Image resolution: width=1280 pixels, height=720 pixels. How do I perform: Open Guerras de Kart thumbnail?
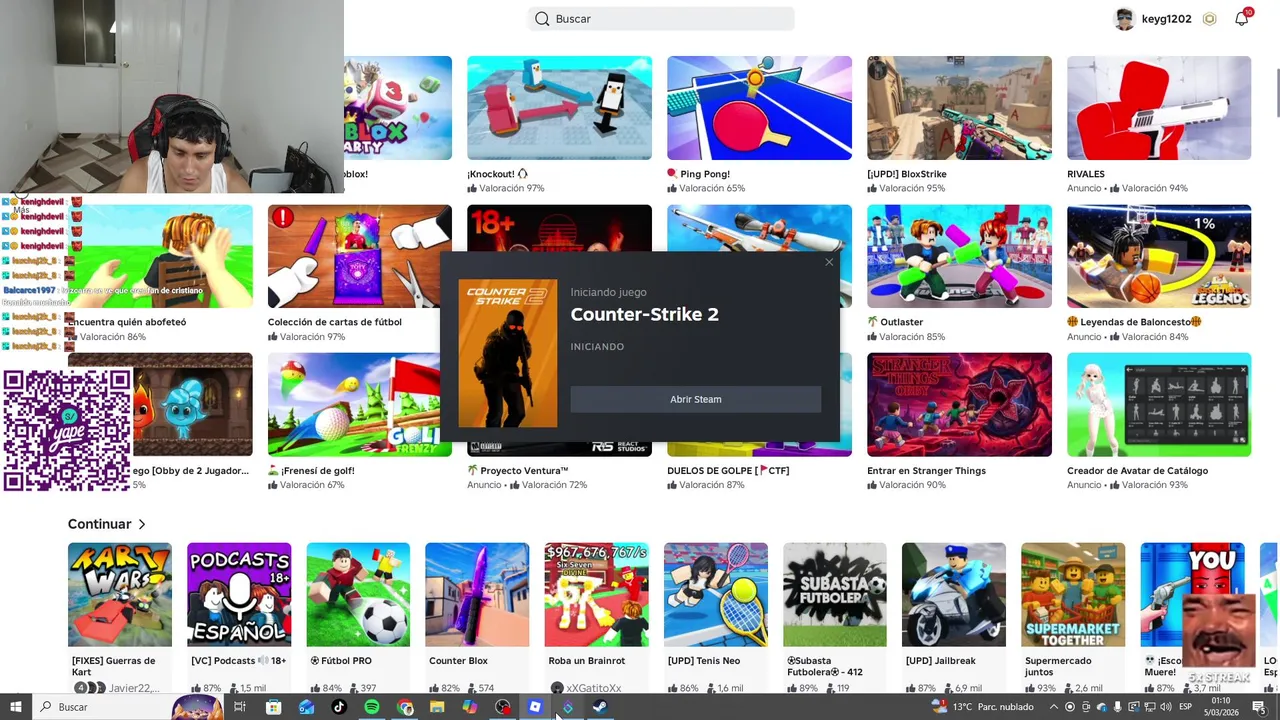(x=120, y=595)
